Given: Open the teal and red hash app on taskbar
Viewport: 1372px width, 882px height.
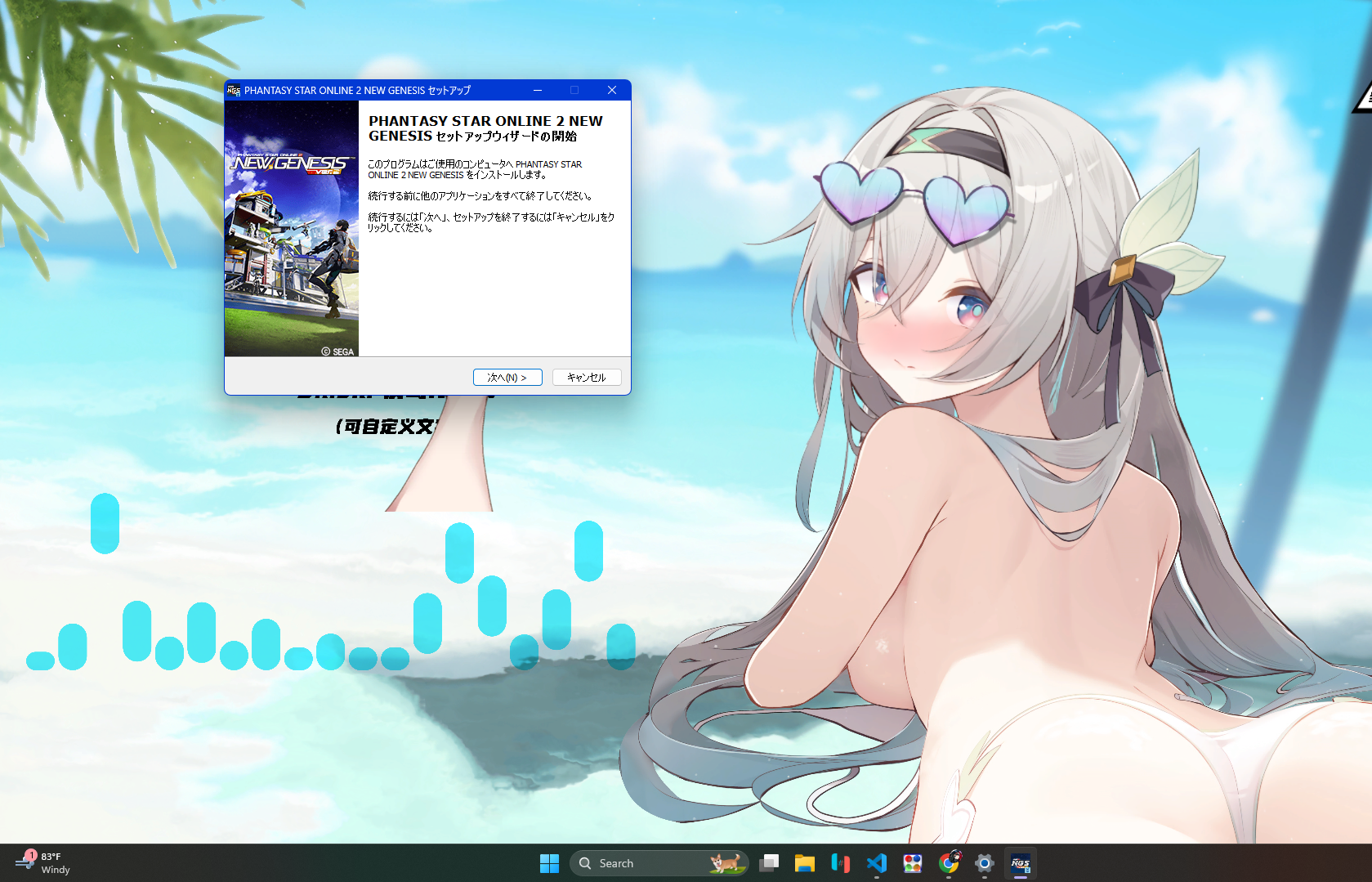Looking at the screenshot, I should click(x=840, y=863).
